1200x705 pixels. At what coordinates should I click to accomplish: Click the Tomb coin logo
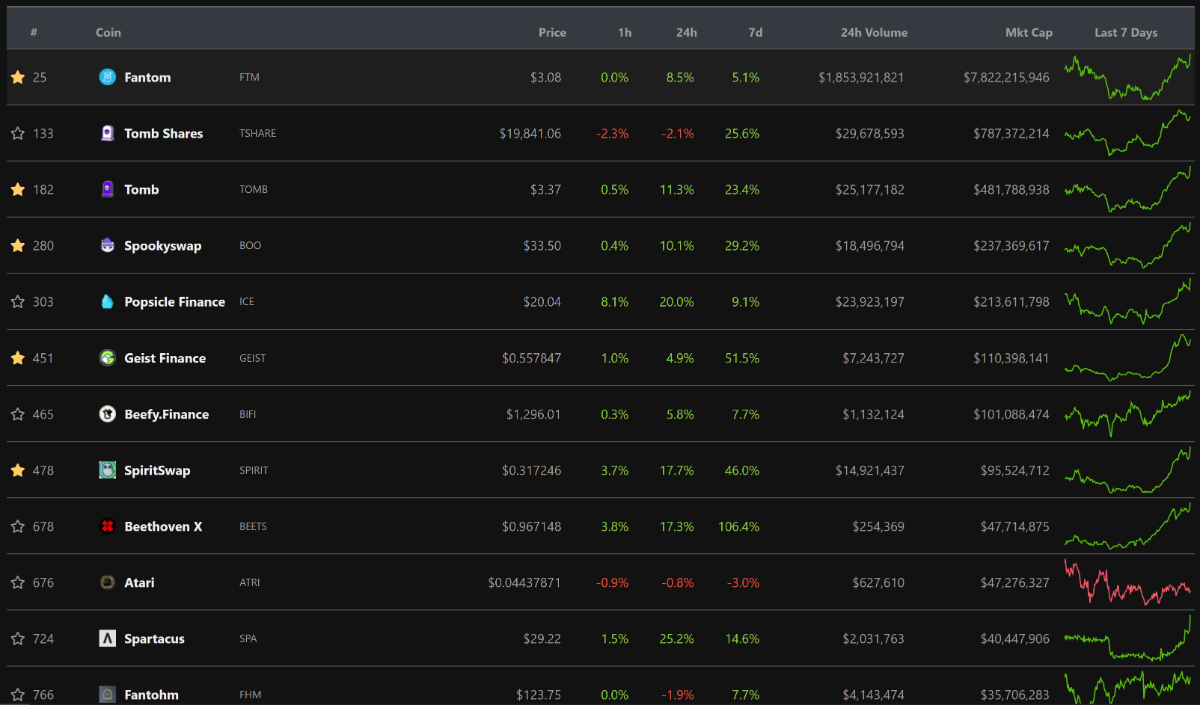pos(107,189)
